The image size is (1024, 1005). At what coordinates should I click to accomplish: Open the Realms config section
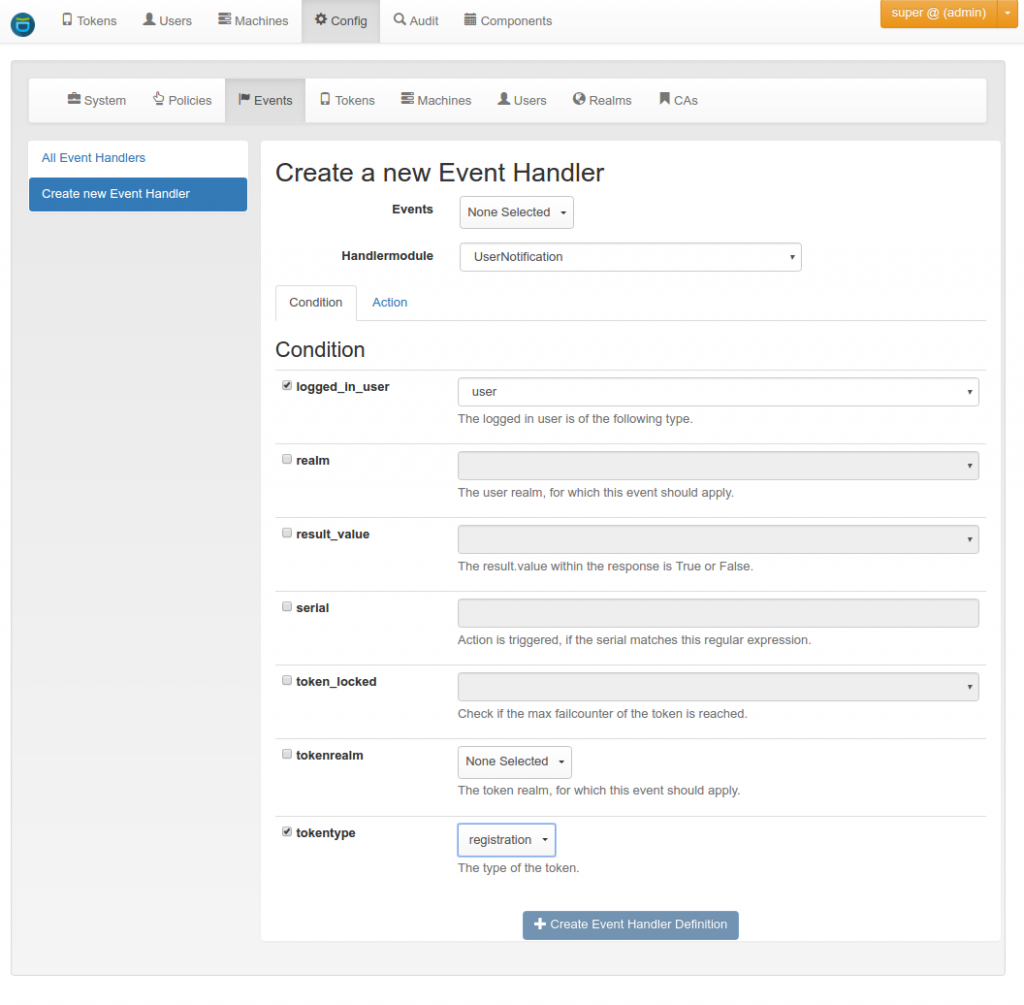(x=602, y=100)
